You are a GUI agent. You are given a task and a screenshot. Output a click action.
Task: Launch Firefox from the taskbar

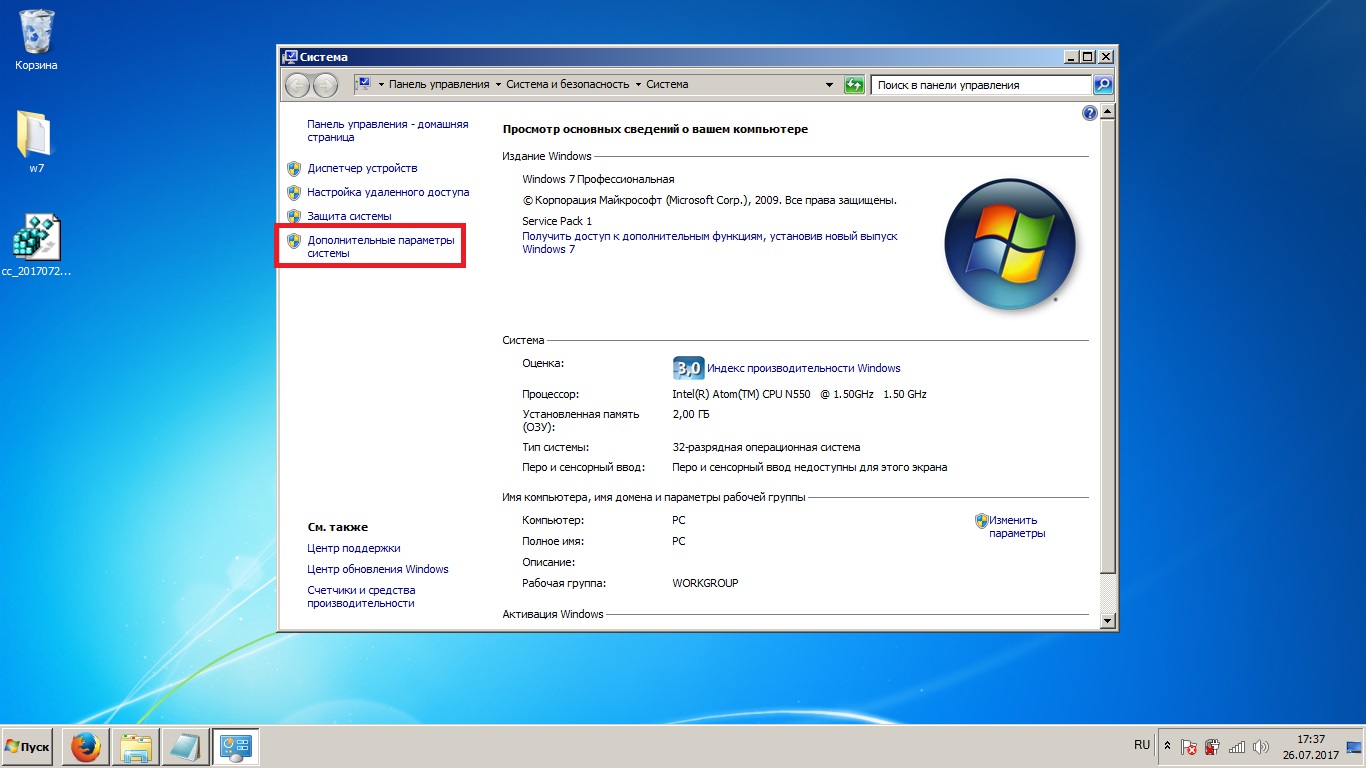point(86,747)
